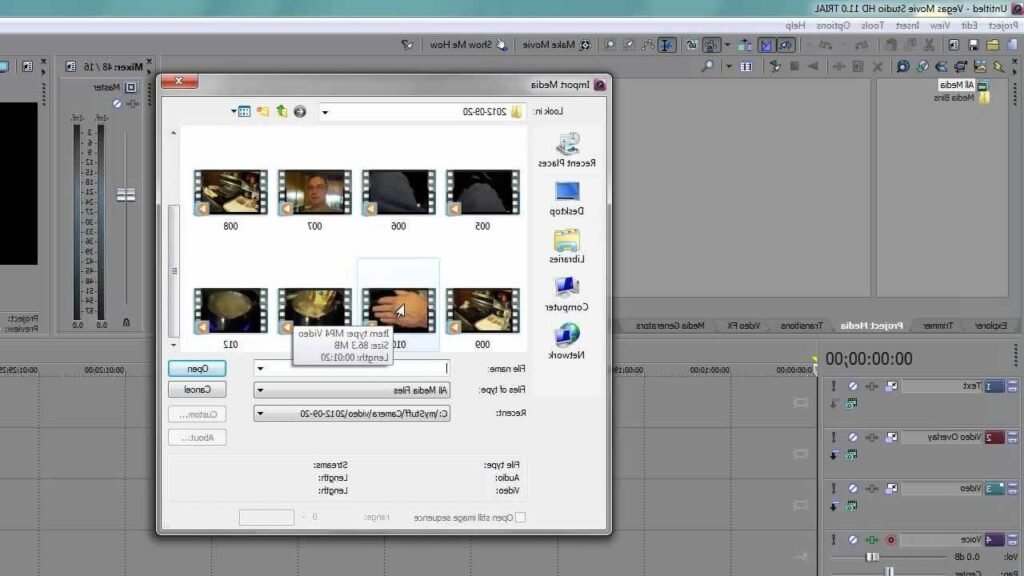The height and width of the screenshot is (576, 1024).
Task: Create a new folder in dialog
Action: point(263,111)
